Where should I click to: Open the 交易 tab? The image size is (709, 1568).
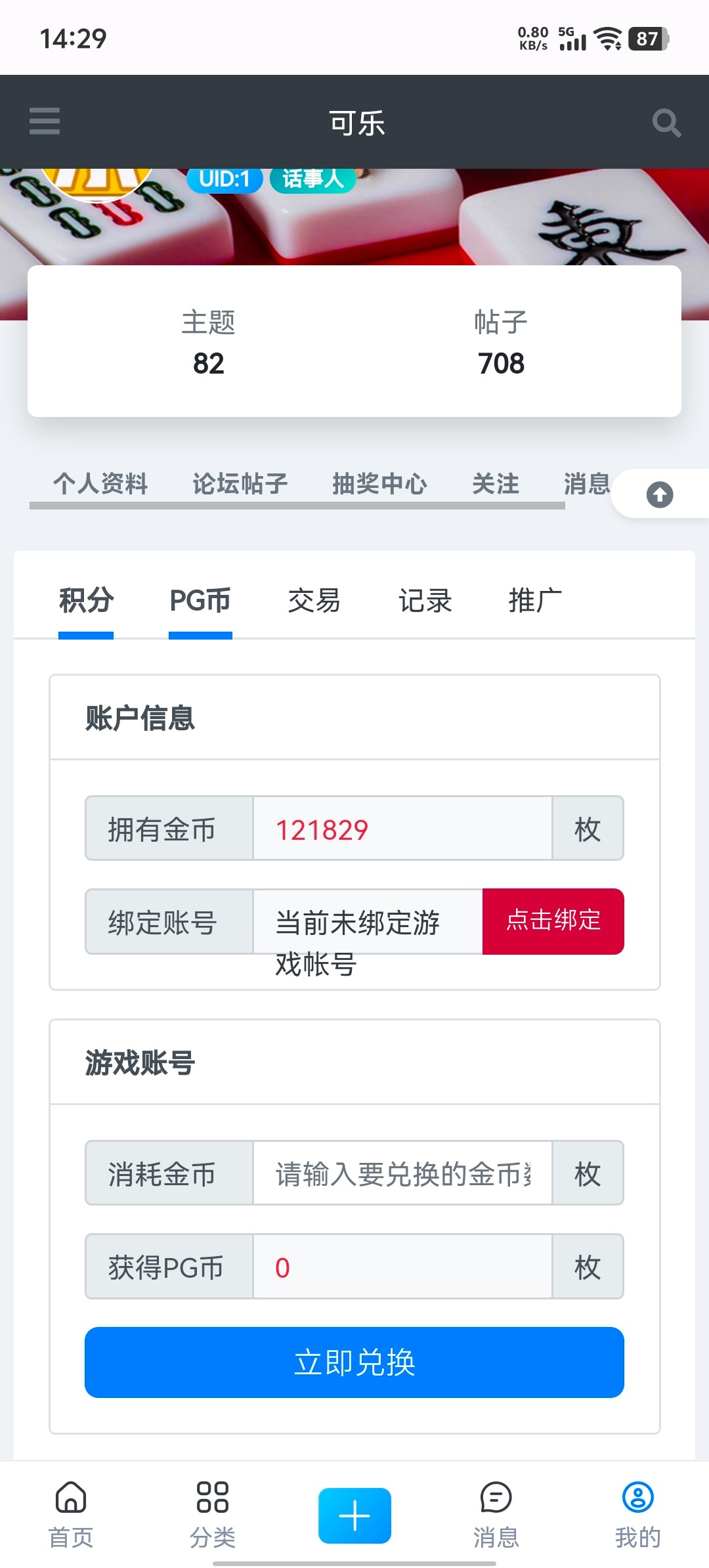pos(314,601)
